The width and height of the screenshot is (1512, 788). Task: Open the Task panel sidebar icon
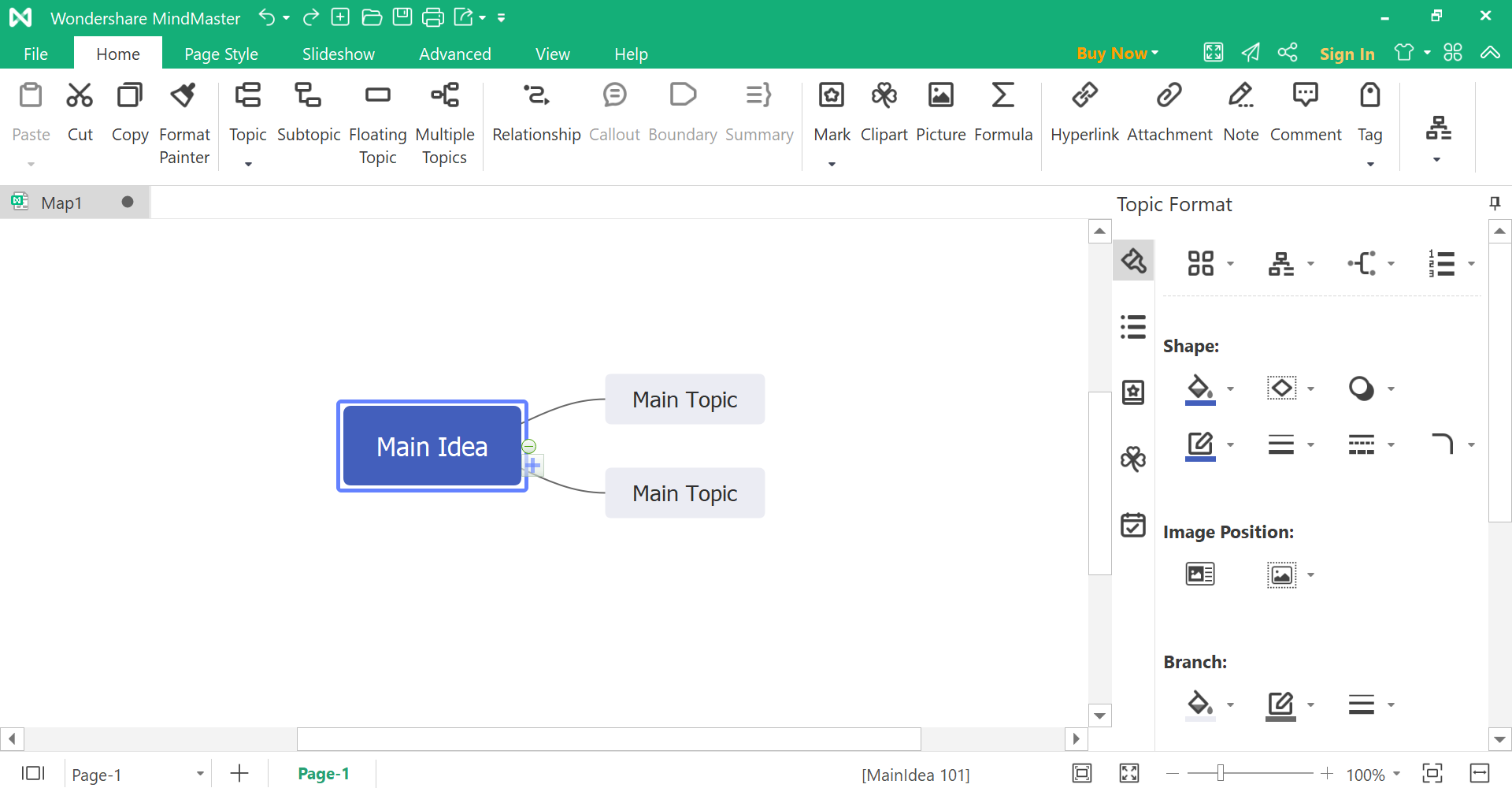pos(1133,525)
